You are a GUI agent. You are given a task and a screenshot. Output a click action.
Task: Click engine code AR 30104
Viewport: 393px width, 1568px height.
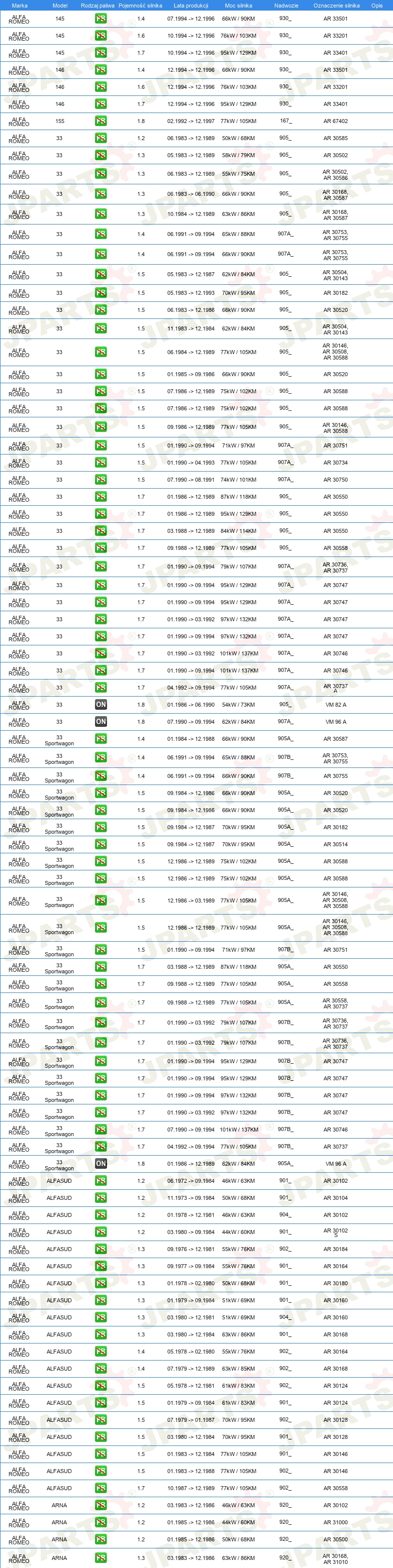point(336,1197)
